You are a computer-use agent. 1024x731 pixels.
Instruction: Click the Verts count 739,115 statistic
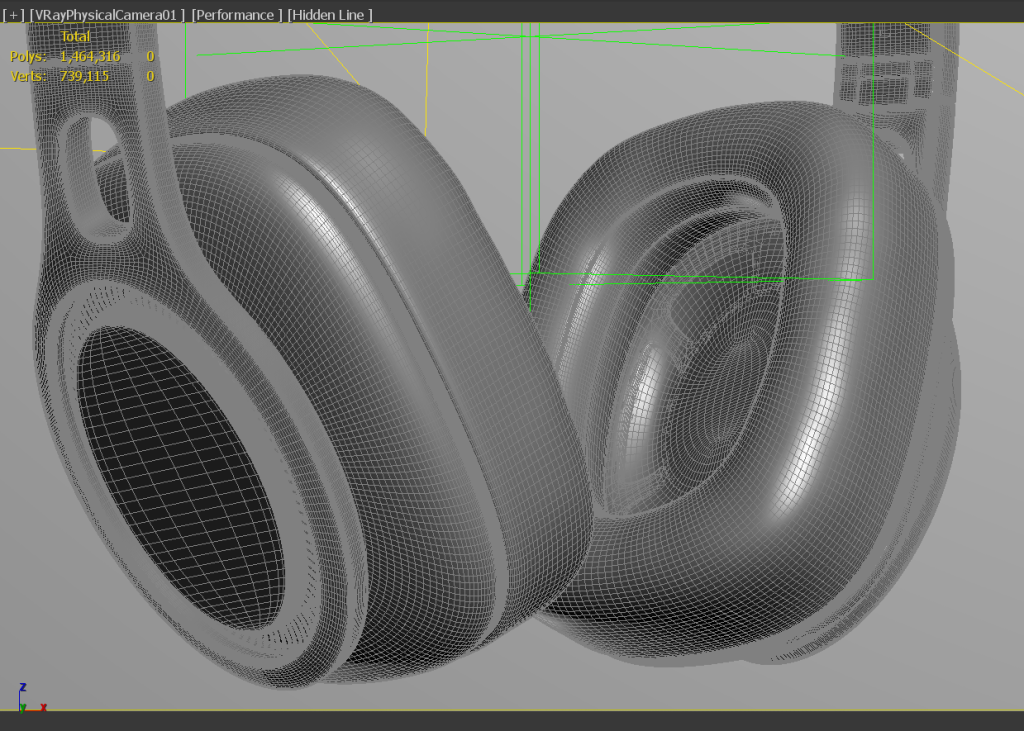click(84, 76)
